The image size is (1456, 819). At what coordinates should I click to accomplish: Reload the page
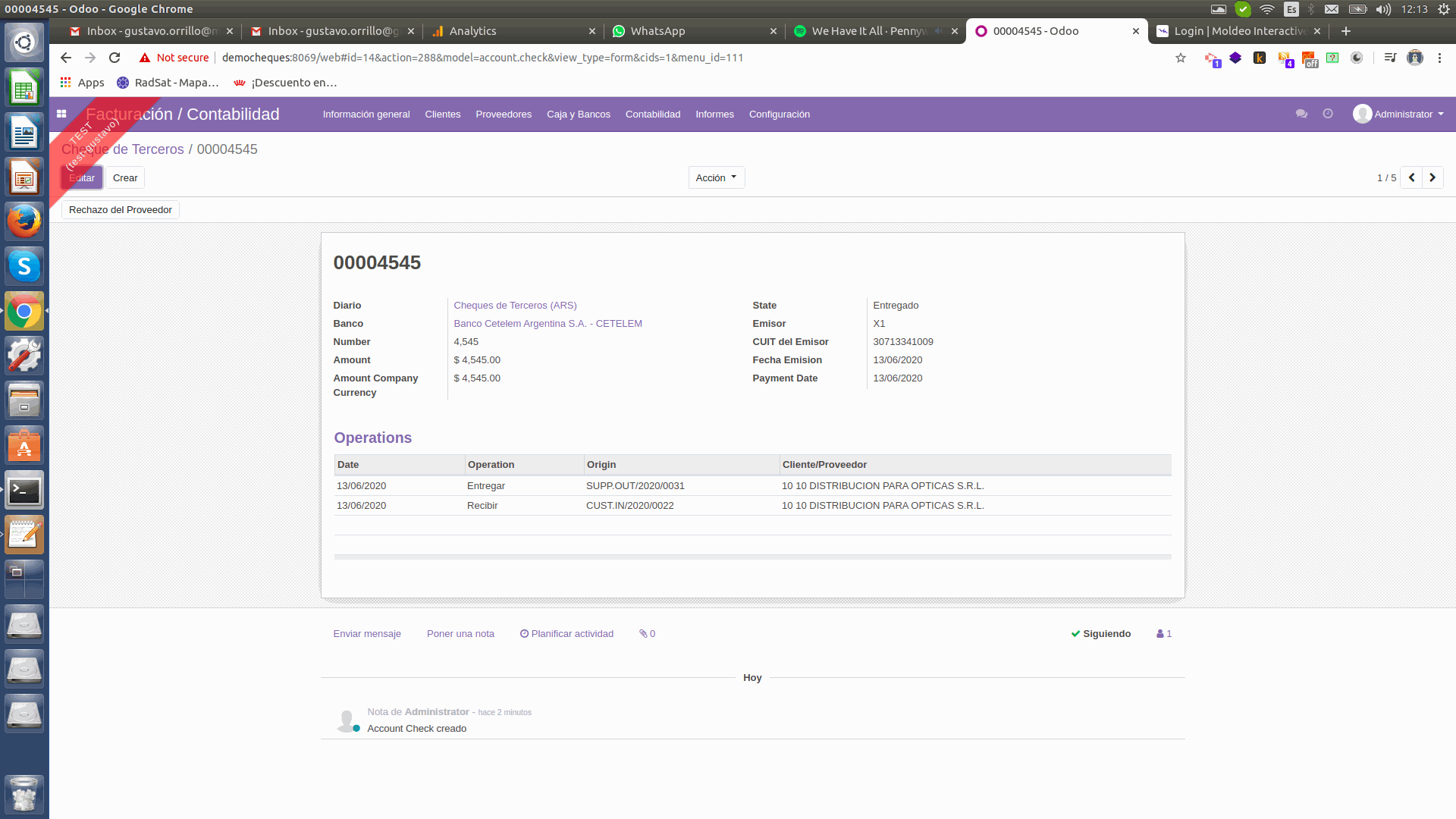click(x=115, y=58)
